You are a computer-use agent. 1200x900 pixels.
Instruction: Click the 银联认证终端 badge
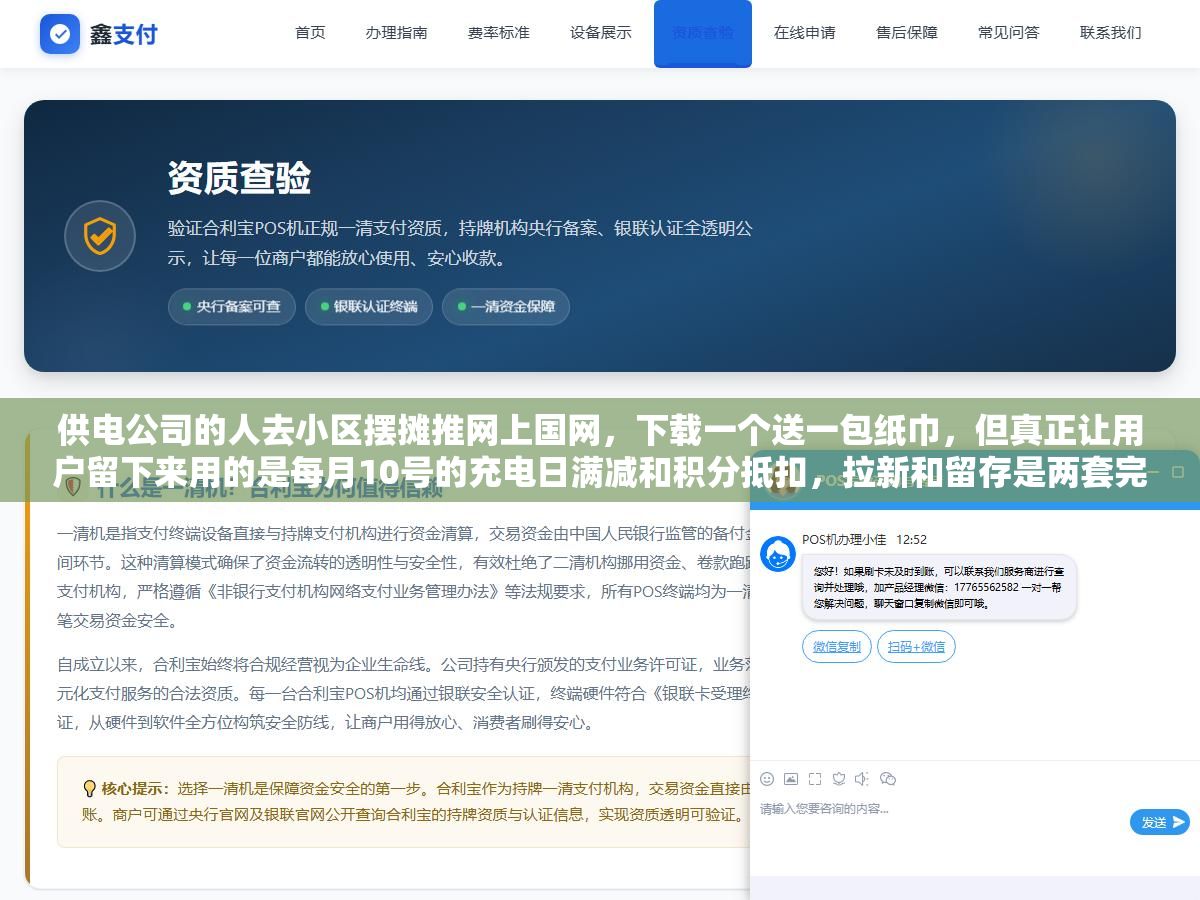pyautogui.click(x=368, y=307)
